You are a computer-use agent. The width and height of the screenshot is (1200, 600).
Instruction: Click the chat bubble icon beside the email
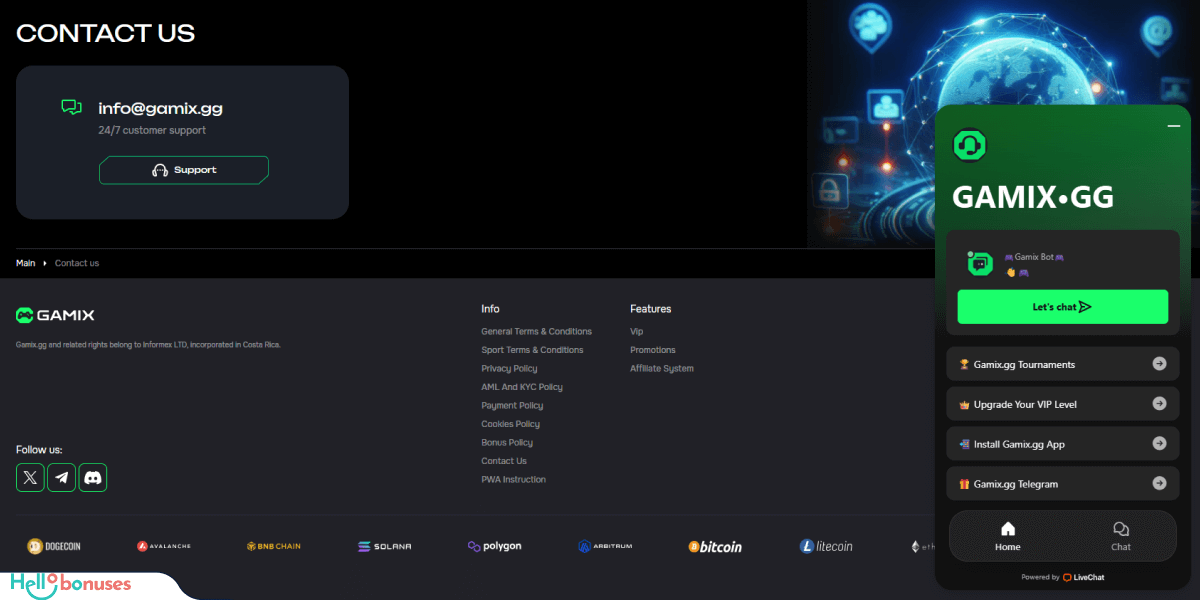[71, 108]
